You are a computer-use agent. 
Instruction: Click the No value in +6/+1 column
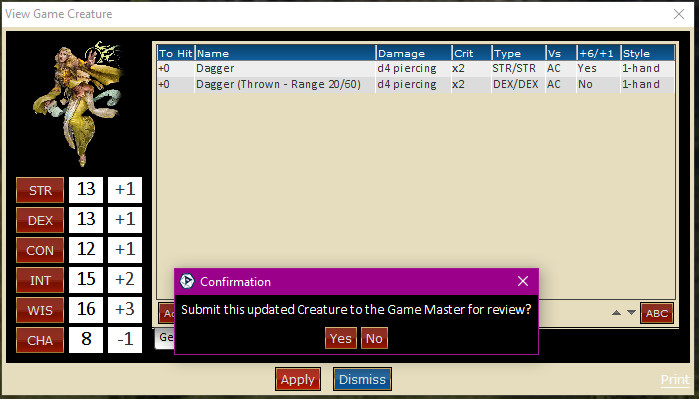click(x=585, y=84)
